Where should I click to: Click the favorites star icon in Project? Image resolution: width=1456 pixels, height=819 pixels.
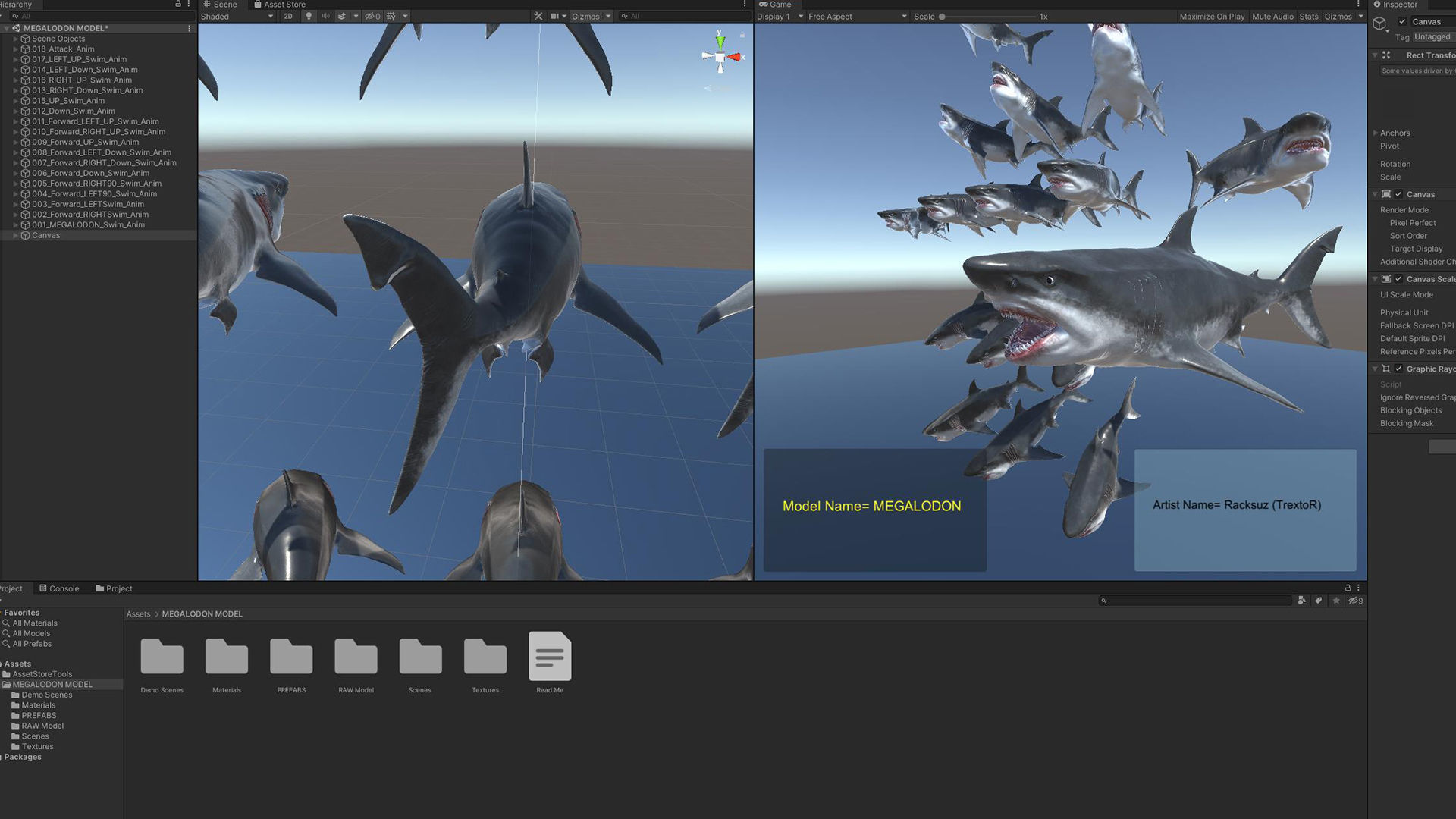(x=1336, y=601)
